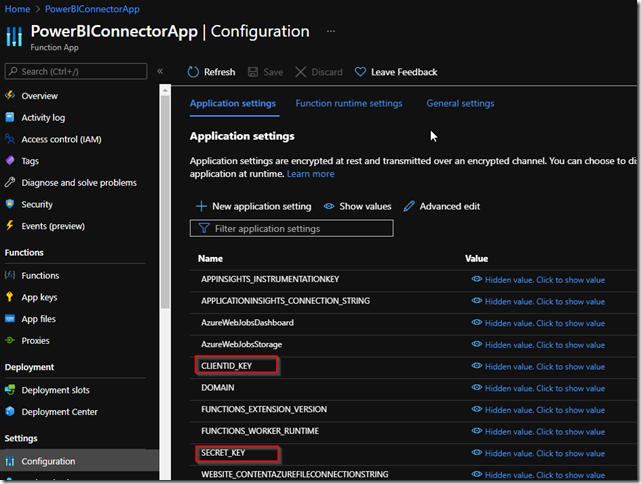This screenshot has width=641, height=484.
Task: Reveal the AzureWebJobsStorage hidden value
Action: click(x=538, y=345)
